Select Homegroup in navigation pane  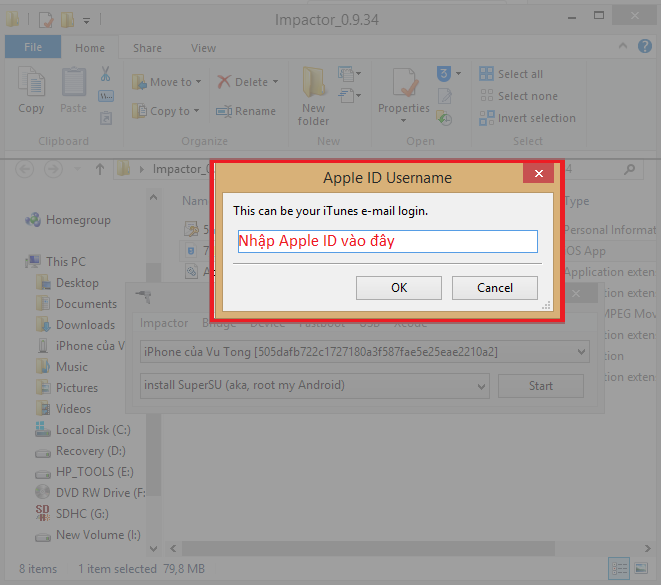click(68, 220)
